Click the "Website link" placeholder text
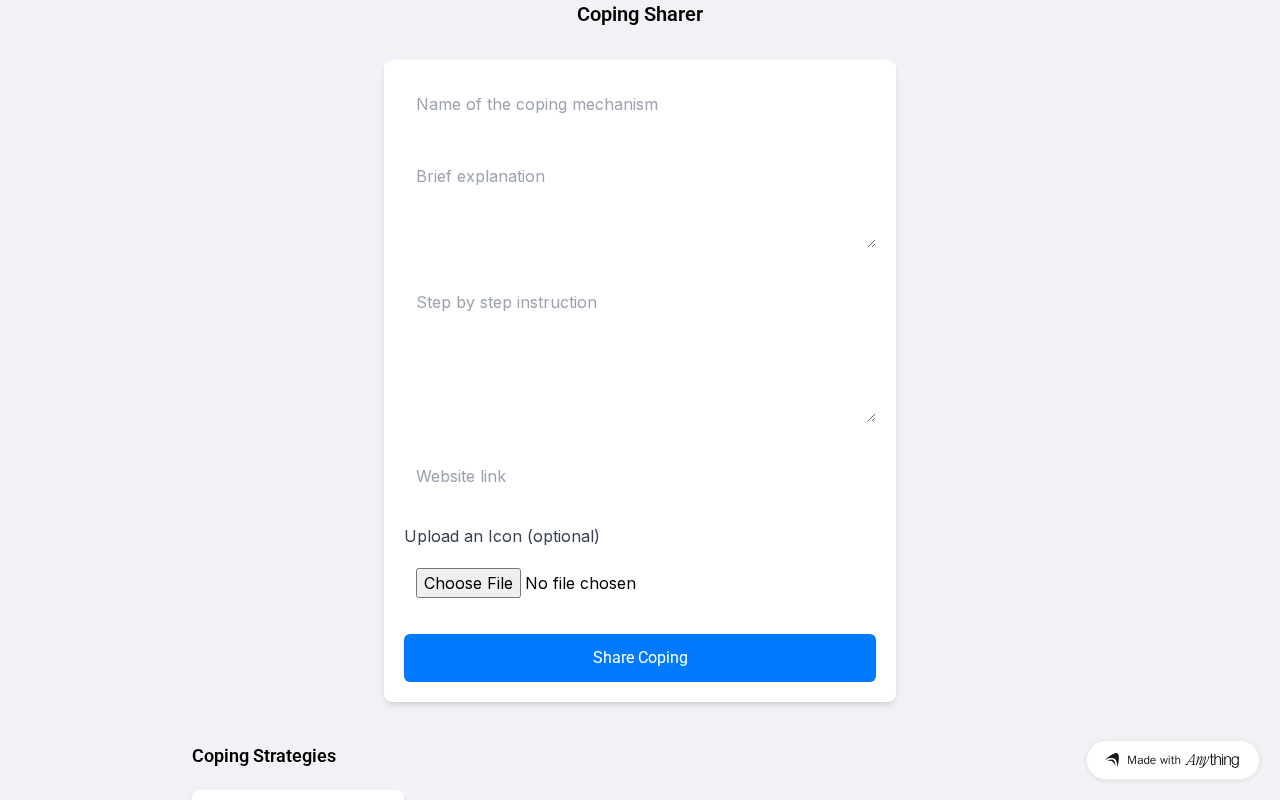Screen dimensions: 1280x800 click(461, 476)
